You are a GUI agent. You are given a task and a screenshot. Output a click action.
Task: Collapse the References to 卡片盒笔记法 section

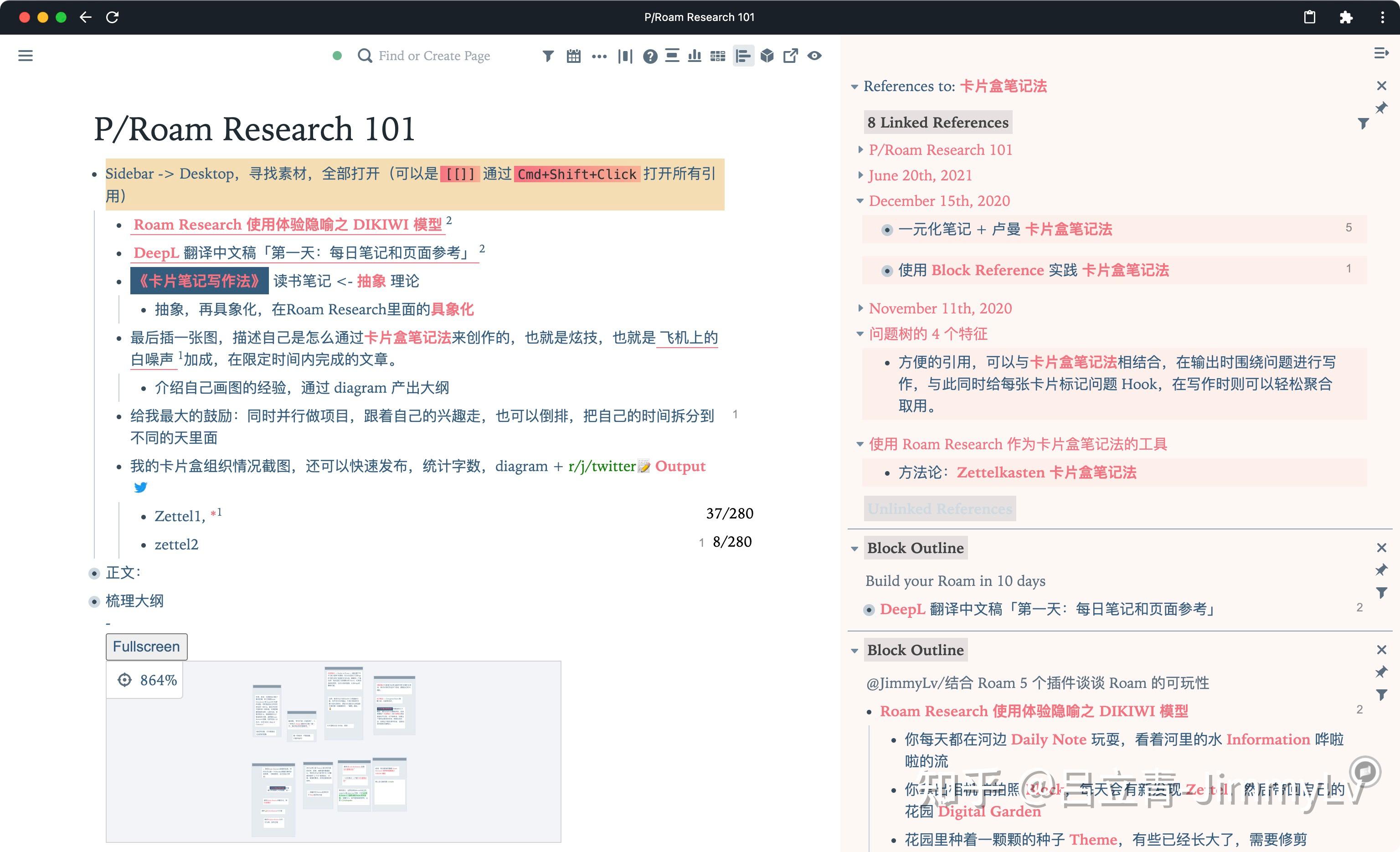[855, 86]
